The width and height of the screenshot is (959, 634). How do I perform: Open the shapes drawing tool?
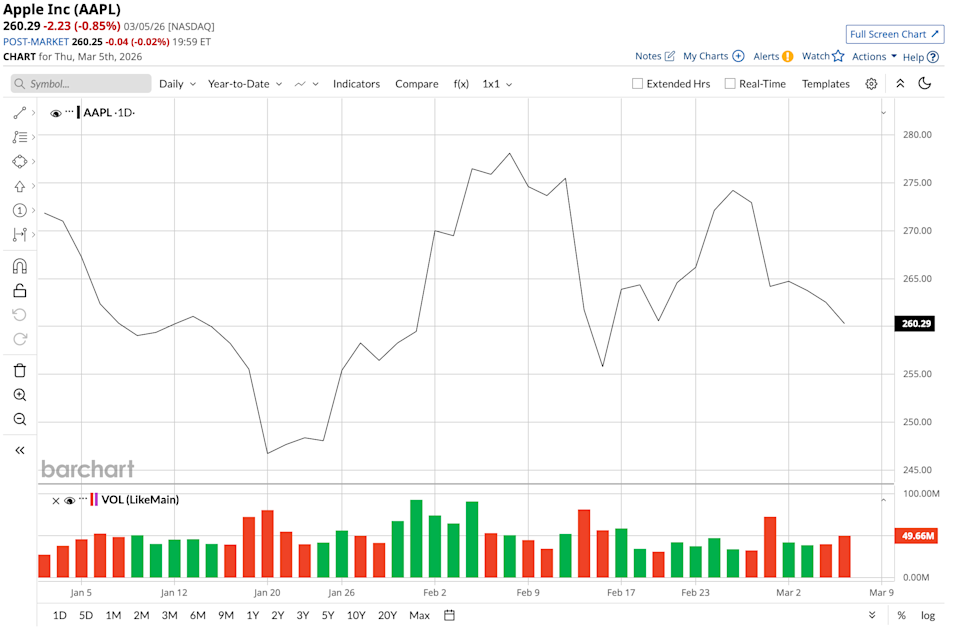click(x=19, y=161)
